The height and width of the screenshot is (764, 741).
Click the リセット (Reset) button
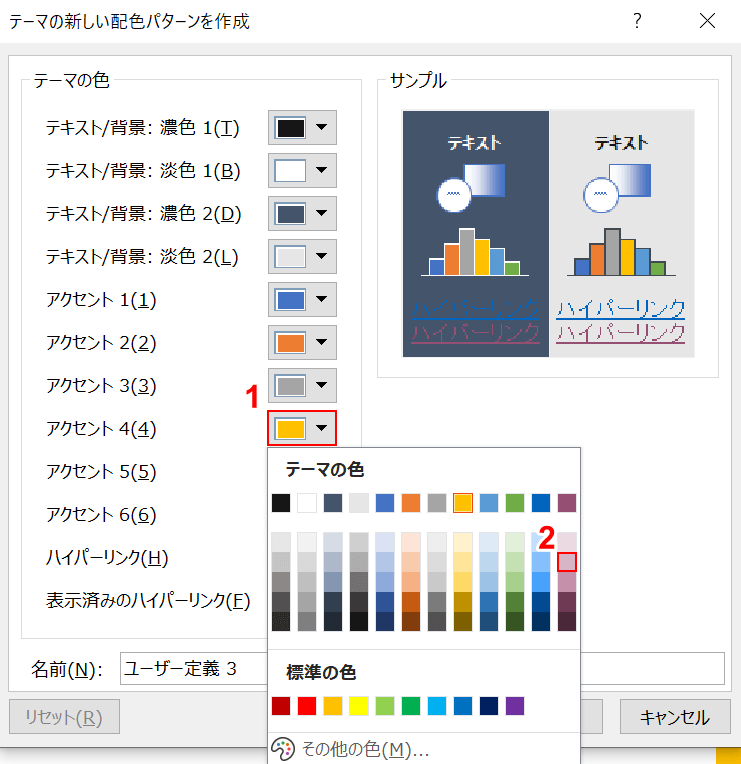coord(64,717)
